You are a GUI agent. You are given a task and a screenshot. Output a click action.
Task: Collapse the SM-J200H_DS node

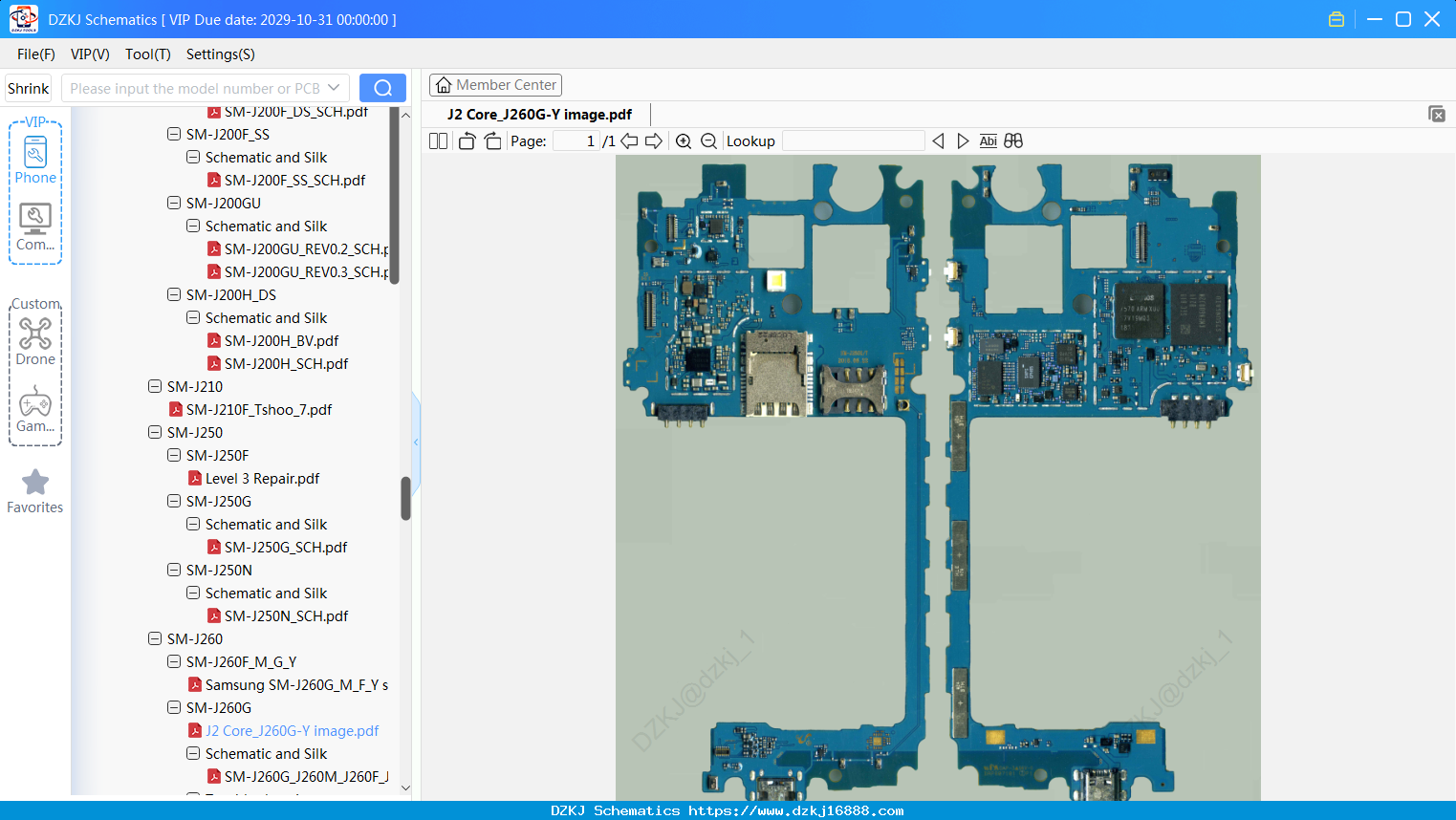(174, 295)
